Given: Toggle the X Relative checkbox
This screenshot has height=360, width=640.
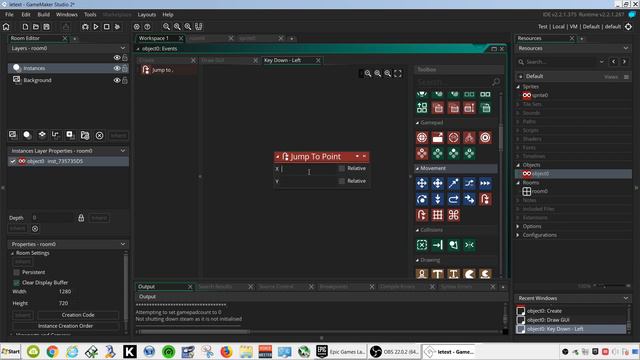Looking at the screenshot, I should coord(342,169).
